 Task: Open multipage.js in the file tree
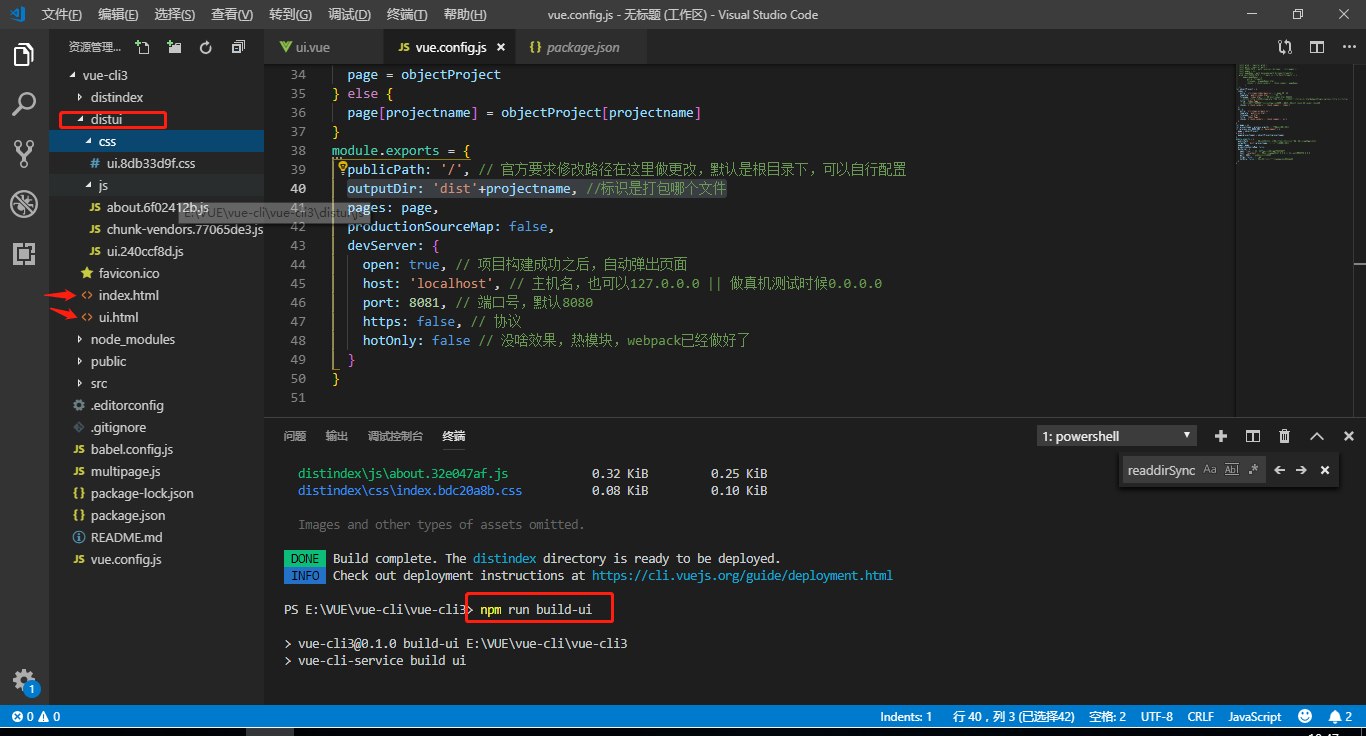point(157,471)
